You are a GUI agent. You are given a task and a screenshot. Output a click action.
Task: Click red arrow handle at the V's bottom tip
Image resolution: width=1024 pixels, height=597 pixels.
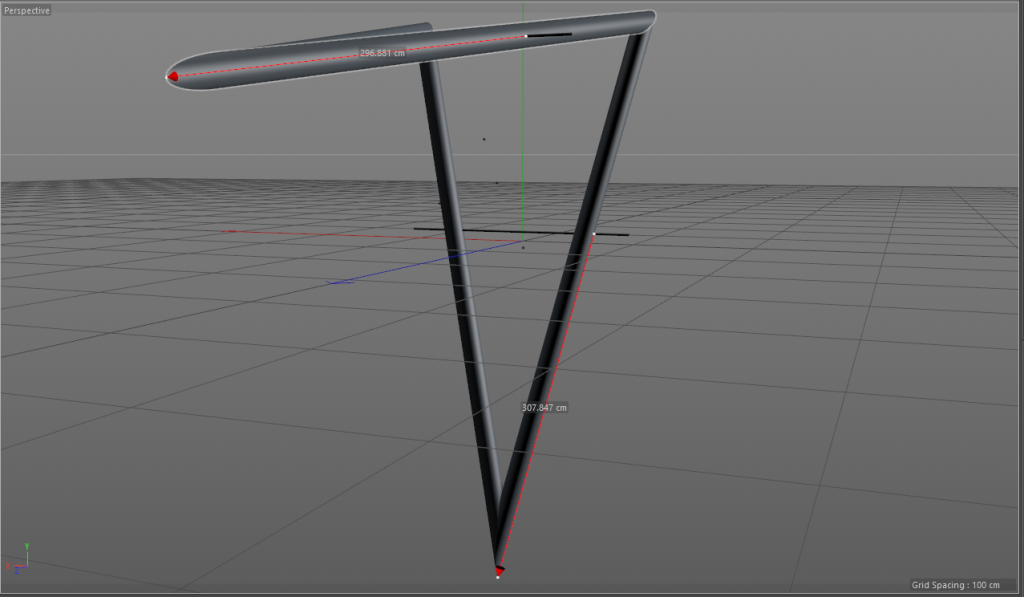pyautogui.click(x=499, y=569)
